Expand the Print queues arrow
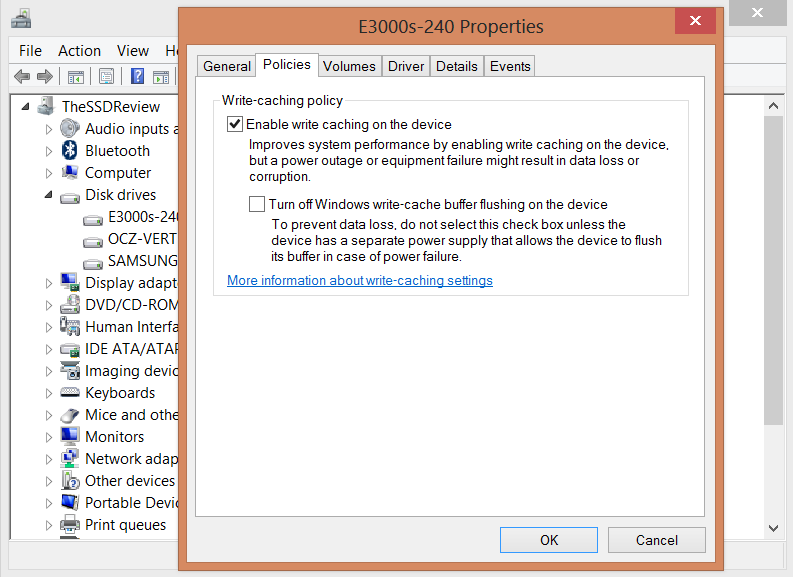This screenshot has height=577, width=793. [x=49, y=525]
